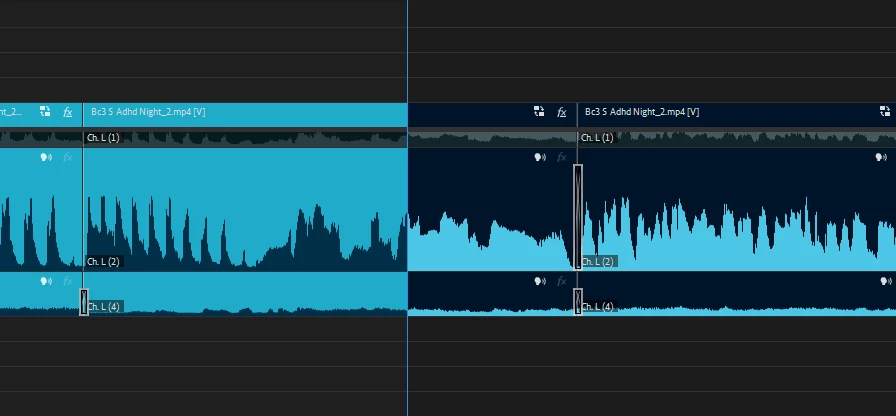Select the dark Bc3 S Adhd Night_2.mp4 [V] clip name

642,112
